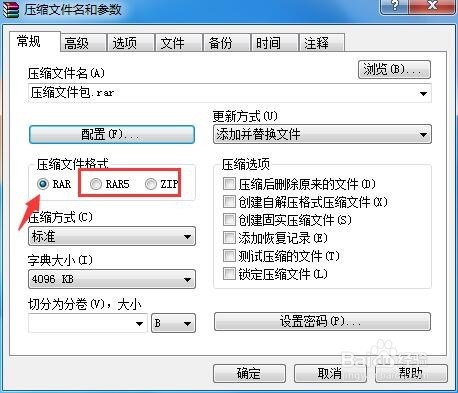The width and height of the screenshot is (458, 393).
Task: Close the archive name and parameters dialog
Action: tap(432, 6)
